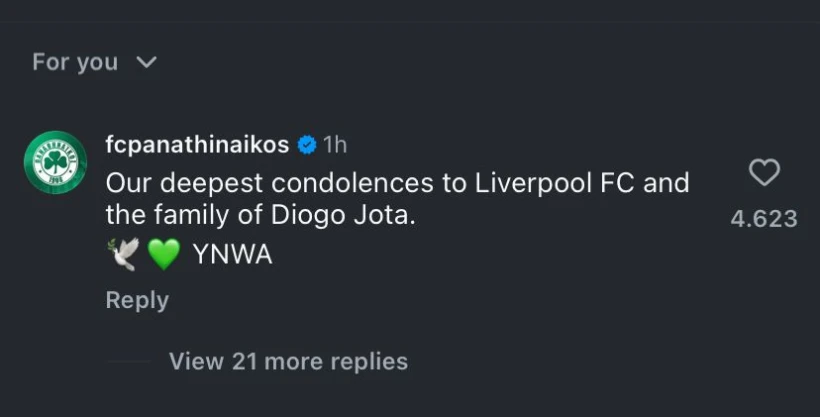Open the fcpanathinaikos username profile
The height and width of the screenshot is (417, 820).
[197, 144]
